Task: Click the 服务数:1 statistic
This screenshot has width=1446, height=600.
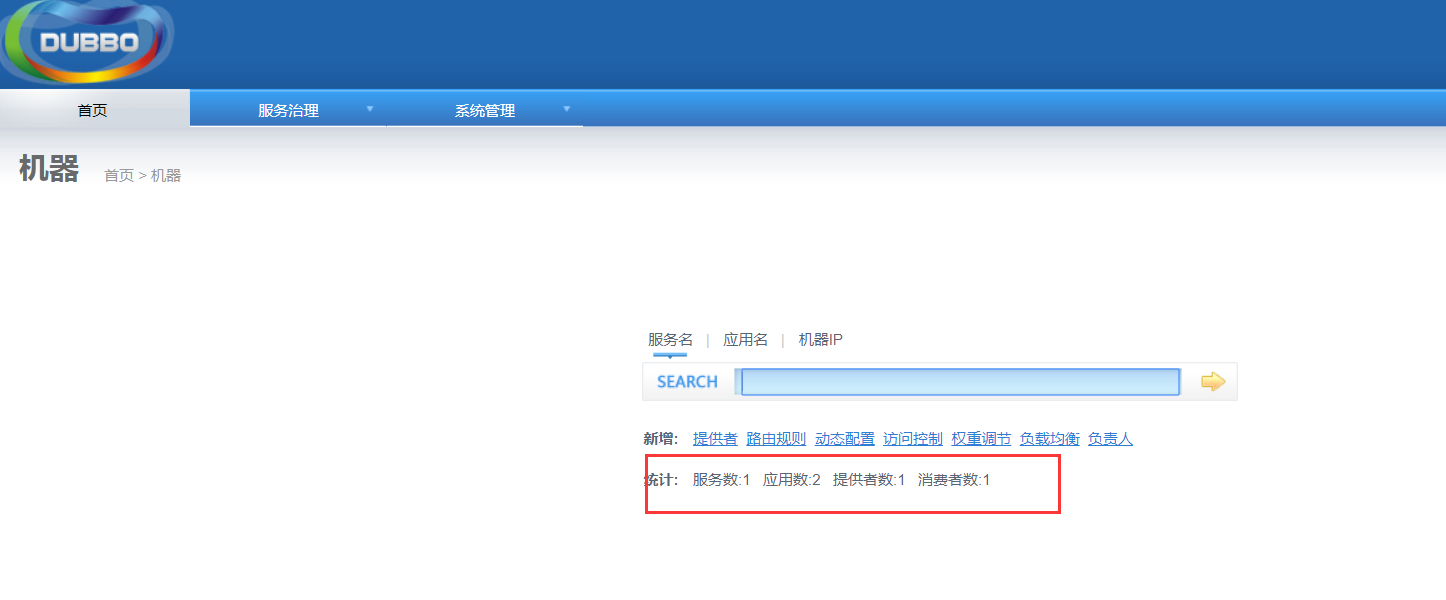Action: [721, 480]
